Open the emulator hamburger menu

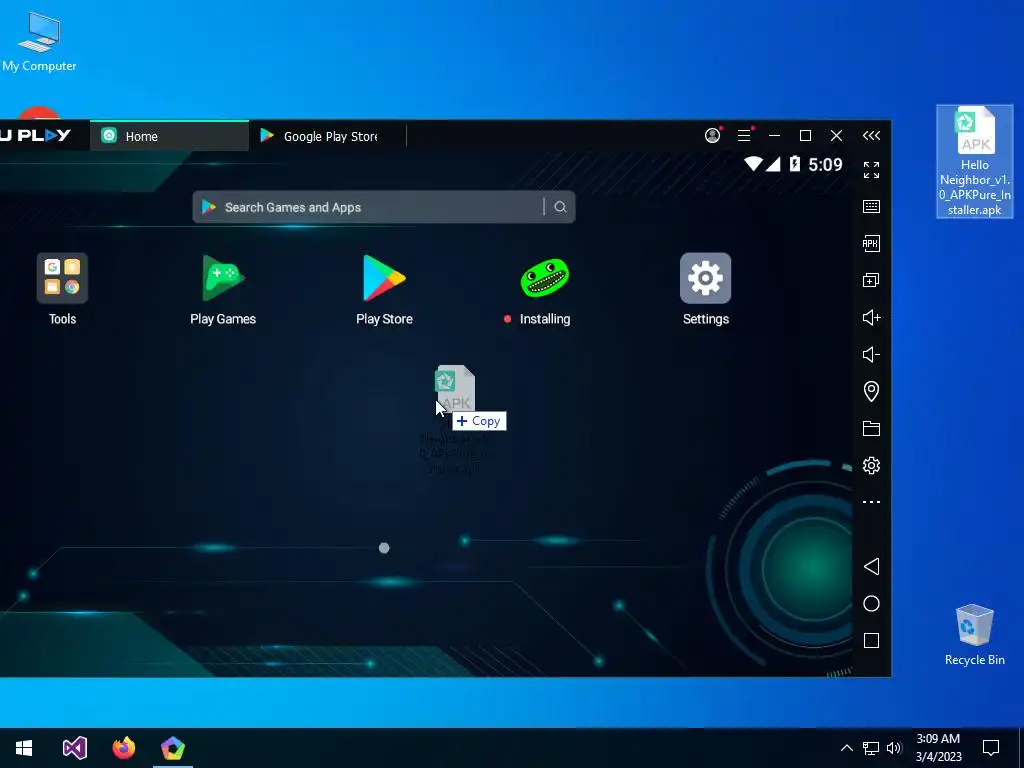tap(744, 135)
